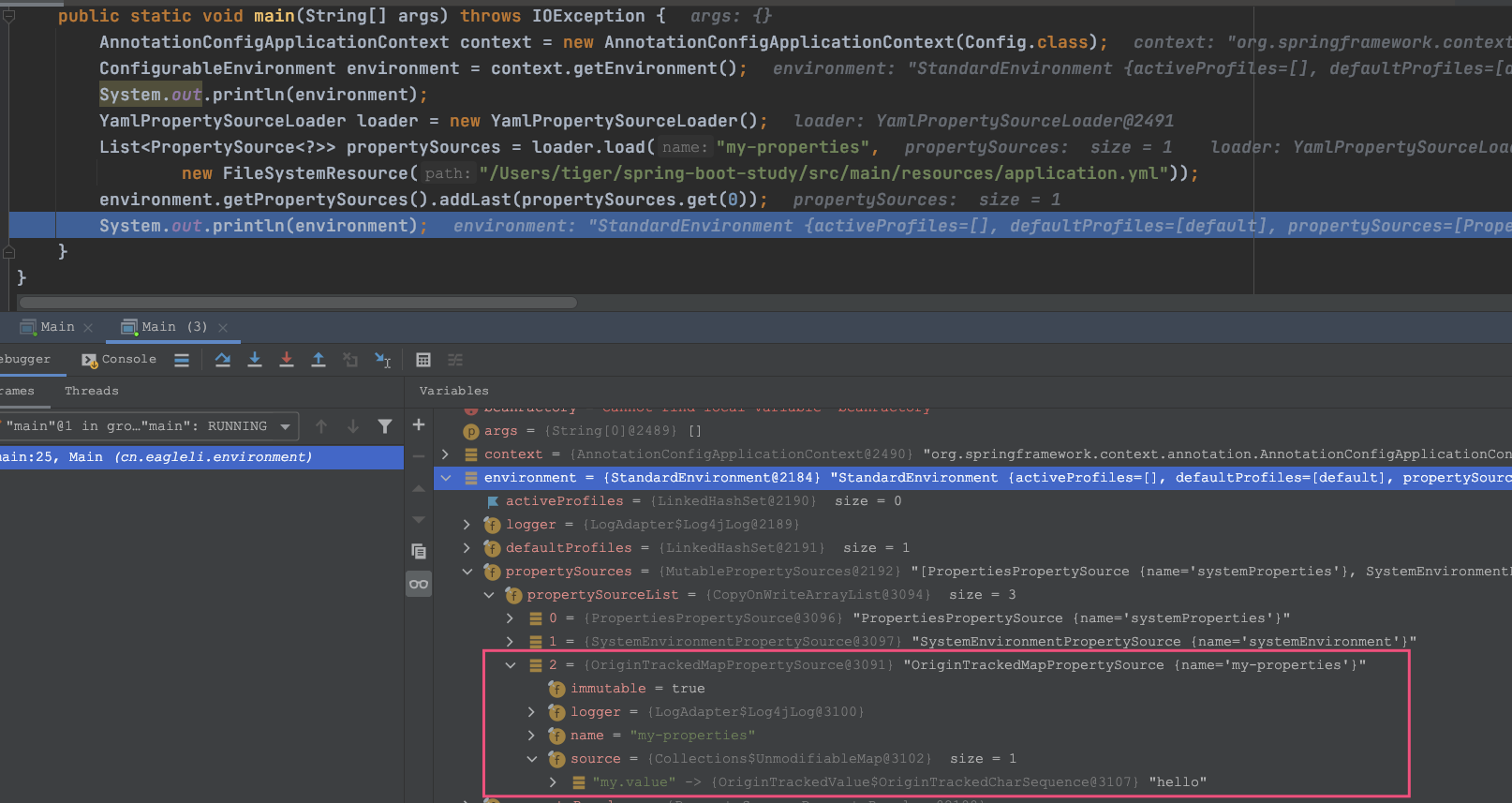Click the Trace Current Stream Chain icon

click(455, 360)
